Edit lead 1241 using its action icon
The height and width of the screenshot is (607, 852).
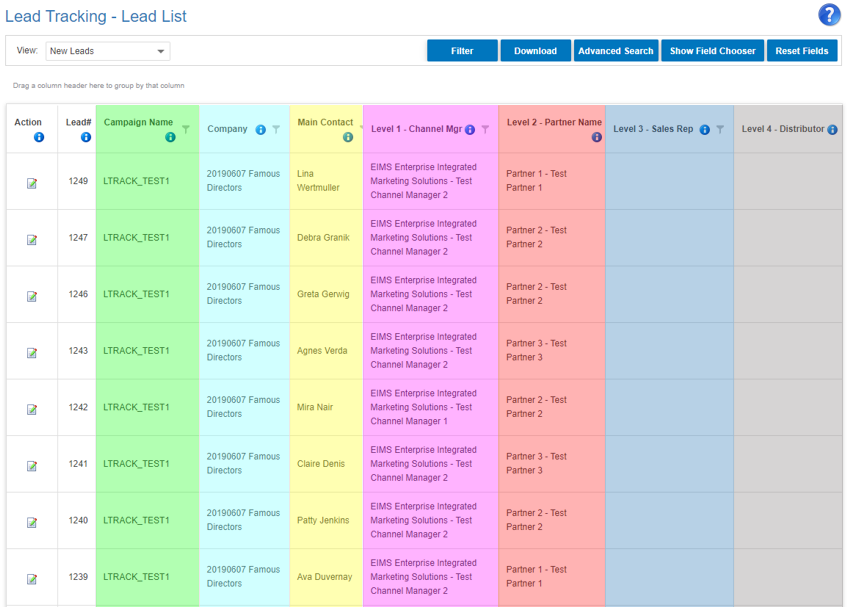point(32,466)
